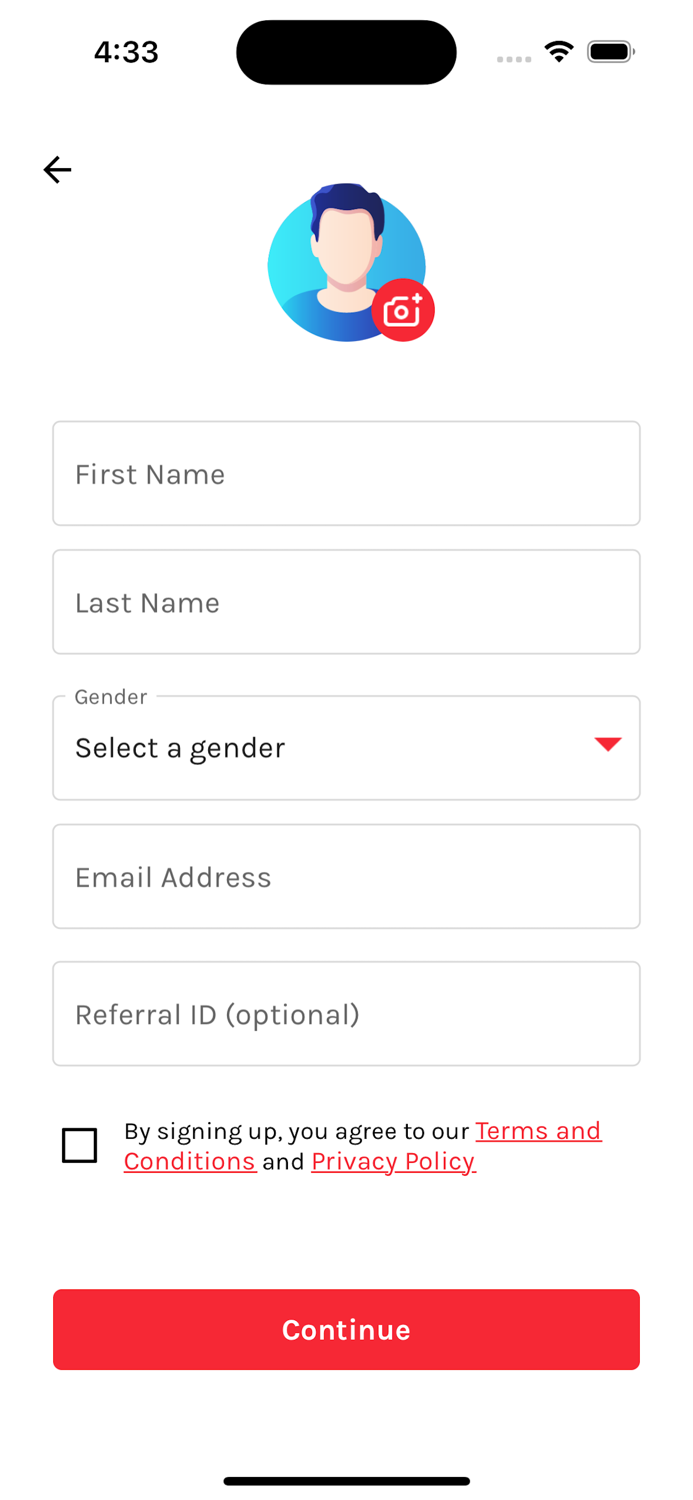Image resolution: width=693 pixels, height=1500 pixels.
Task: Tap the clock showing 4:33
Action: pos(126,51)
